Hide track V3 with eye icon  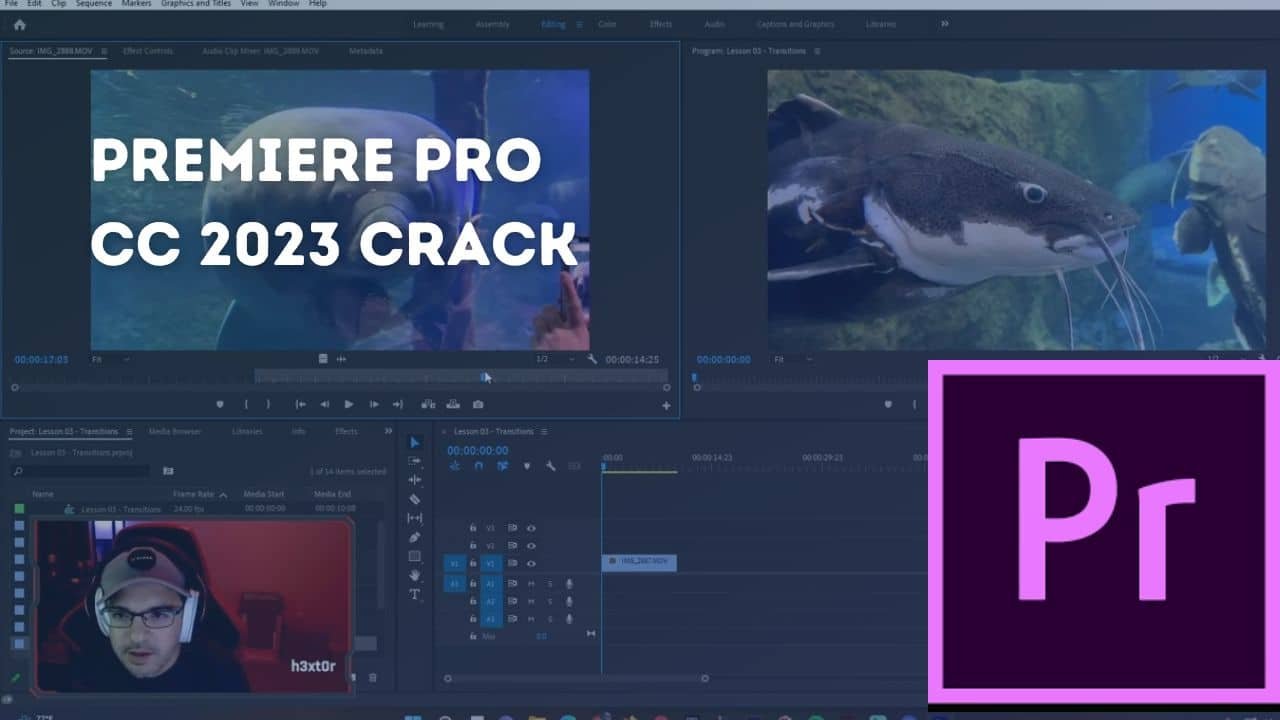pyautogui.click(x=531, y=527)
